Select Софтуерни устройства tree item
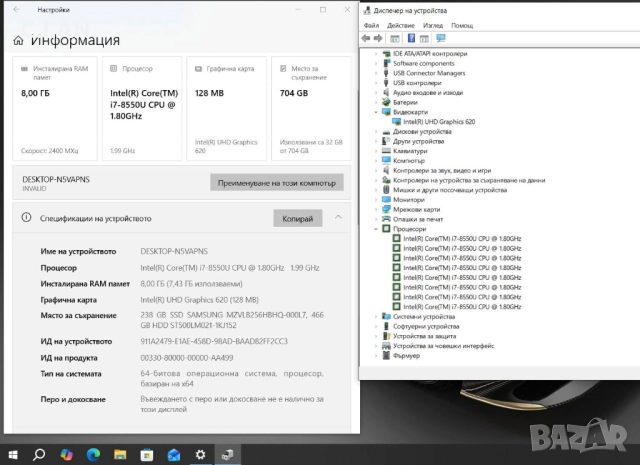The image size is (640, 465). click(x=426, y=326)
